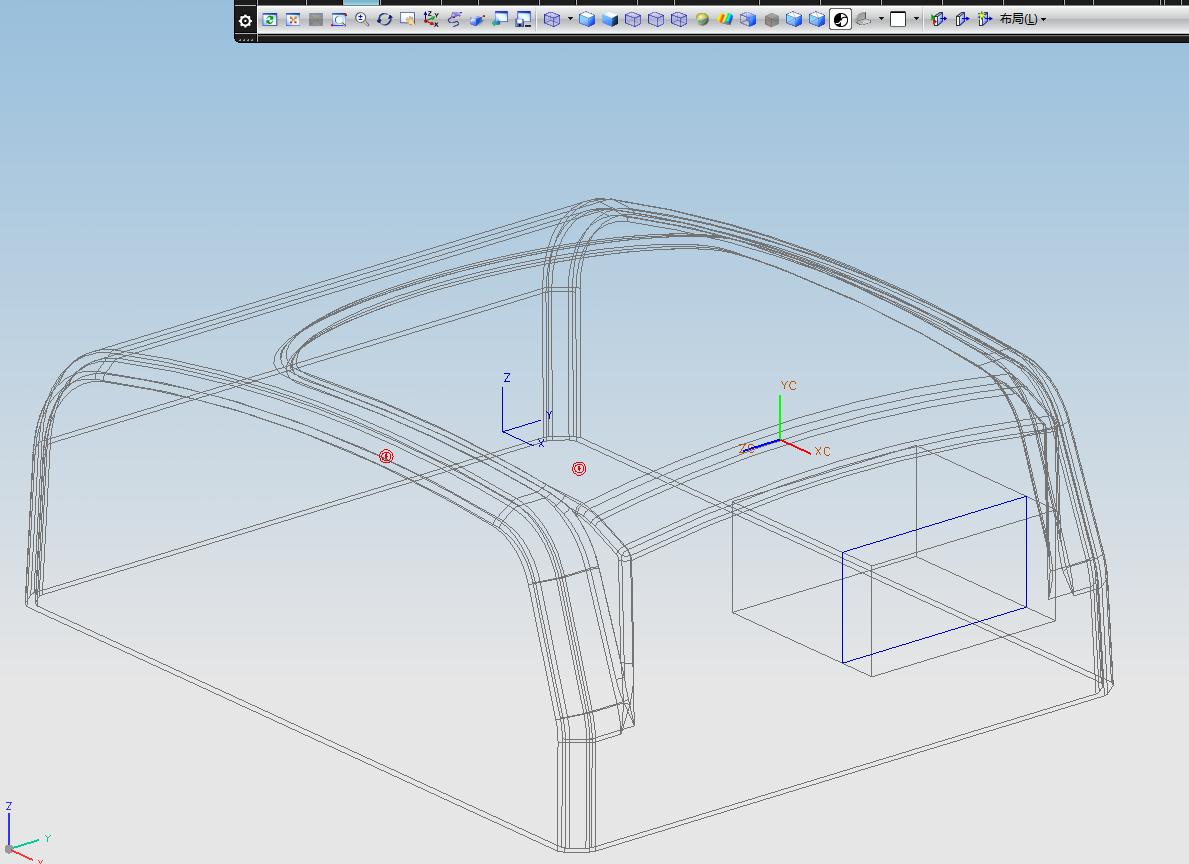Toggle the Clip Section icon
This screenshot has width=1189, height=864.
coord(939,20)
